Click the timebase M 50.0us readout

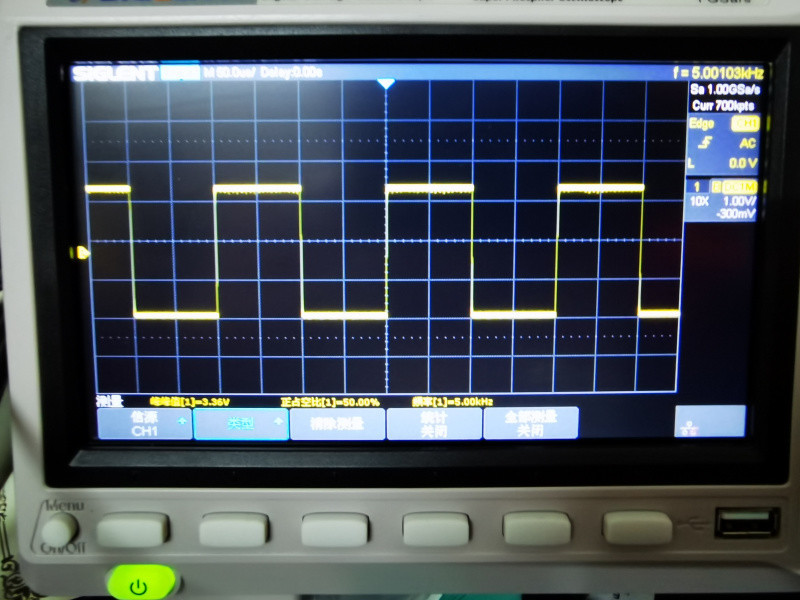(x=228, y=73)
